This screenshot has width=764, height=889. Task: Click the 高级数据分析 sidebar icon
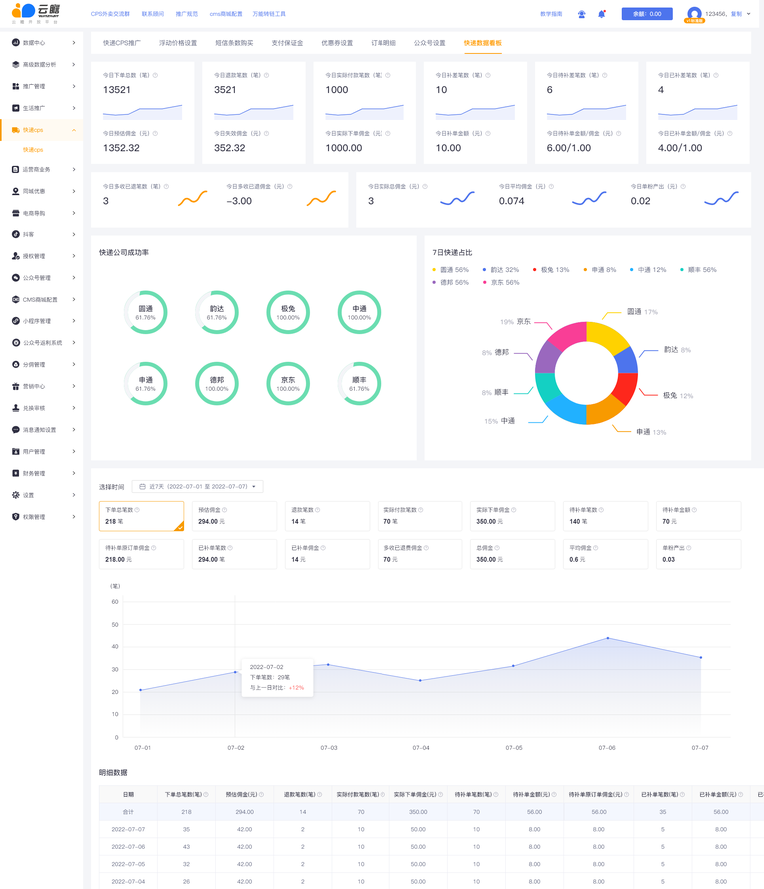click(16, 65)
